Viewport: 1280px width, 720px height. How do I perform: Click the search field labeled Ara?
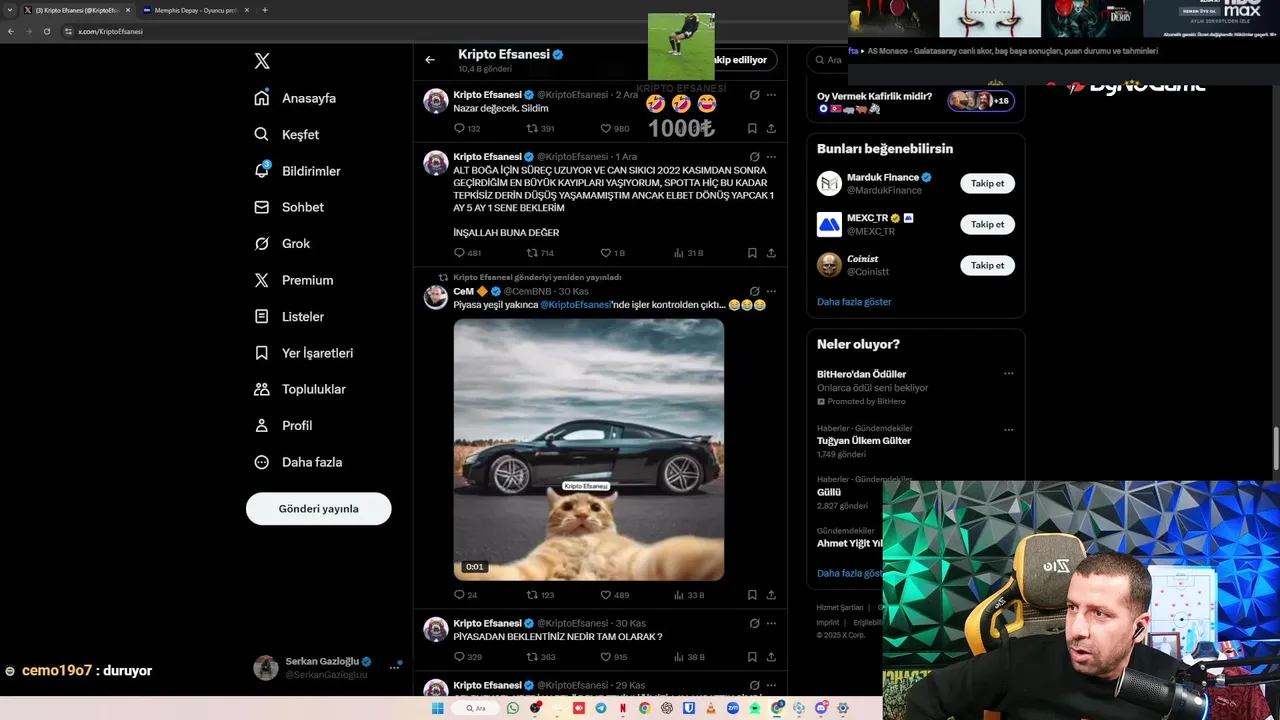[828, 60]
